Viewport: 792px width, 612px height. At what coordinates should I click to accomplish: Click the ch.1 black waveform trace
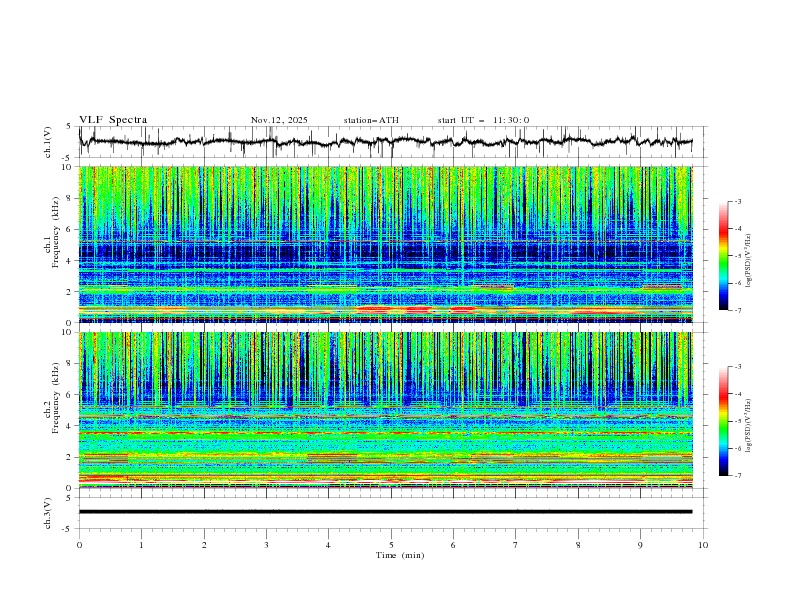(x=385, y=142)
